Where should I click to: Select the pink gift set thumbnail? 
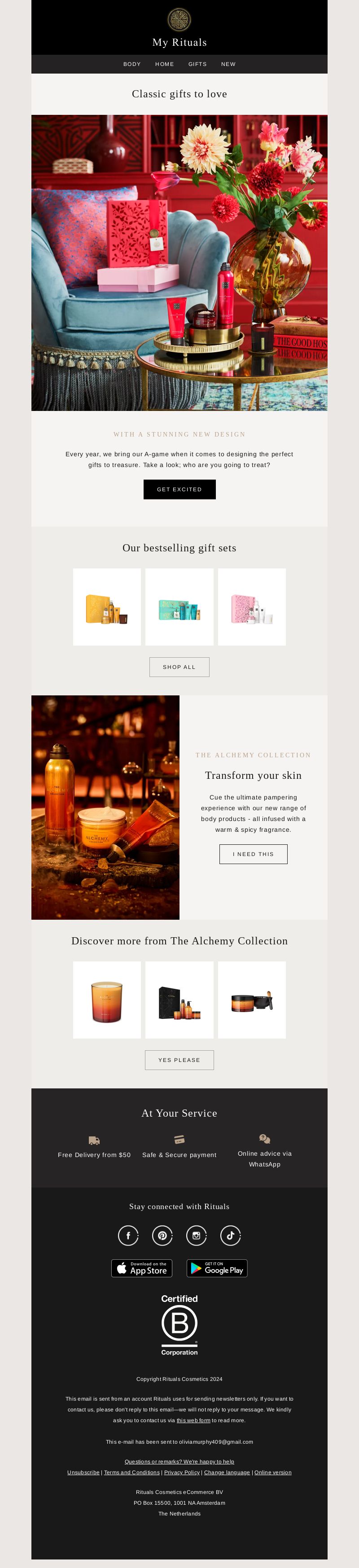point(252,607)
